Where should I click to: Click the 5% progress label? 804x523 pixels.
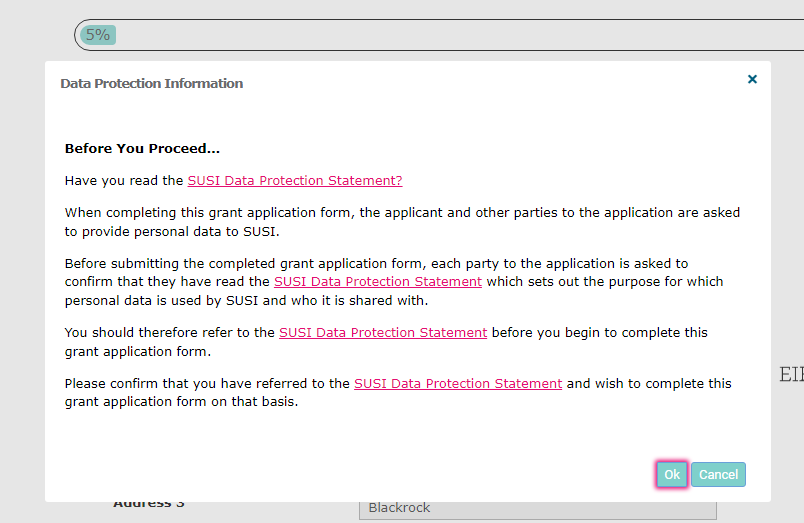[98, 35]
